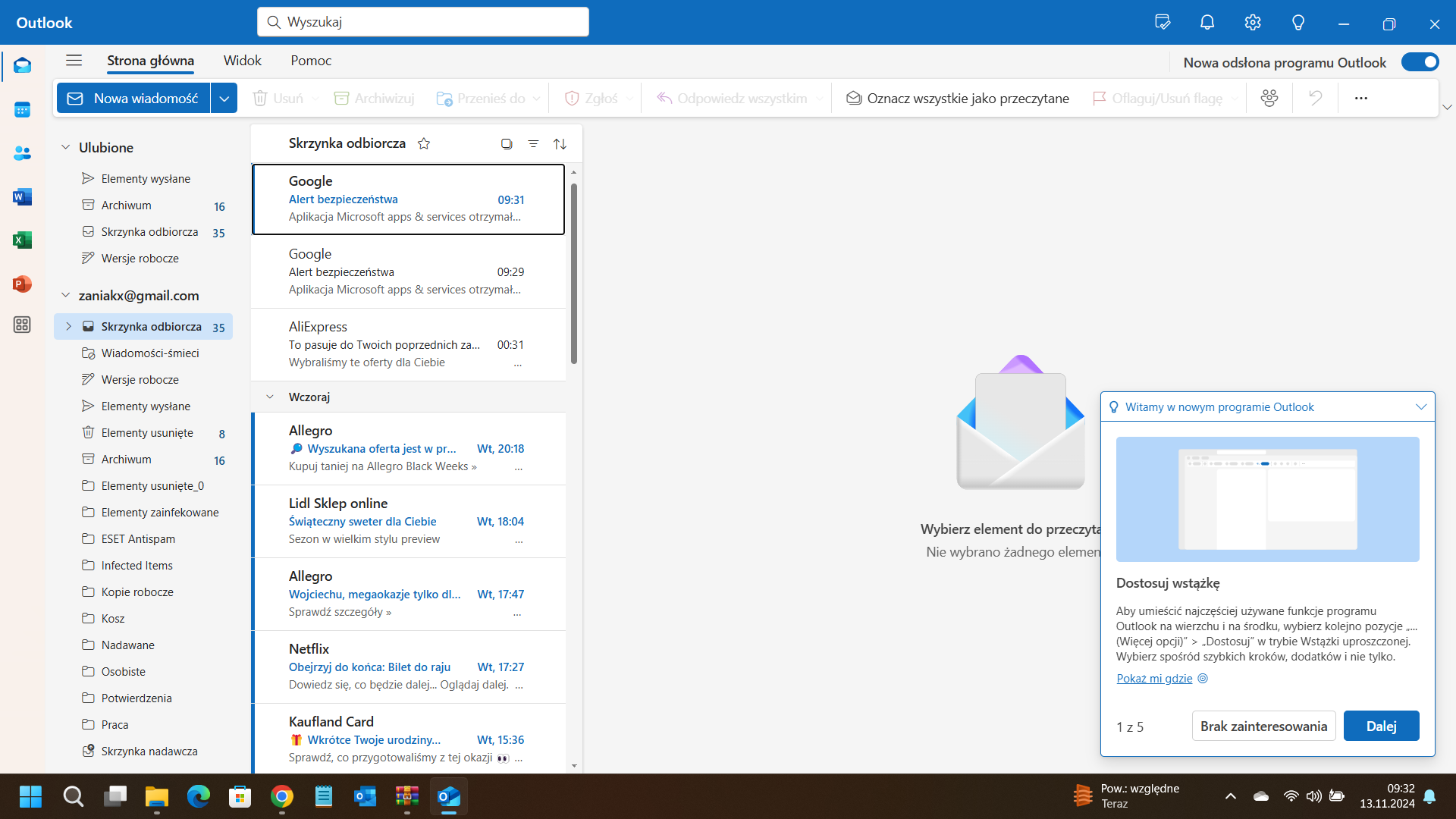Click the clock and date in taskbar
The image size is (1456, 819).
pyautogui.click(x=1386, y=796)
